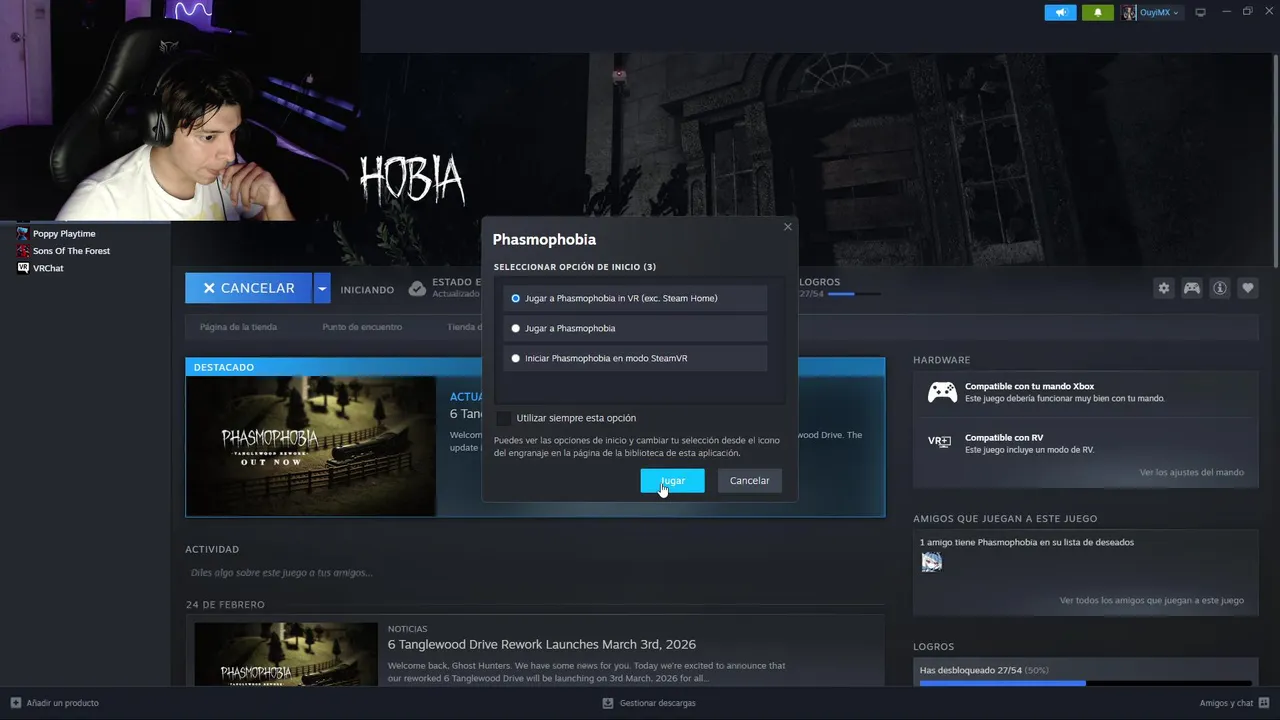This screenshot has height=720, width=1280.
Task: Click the Amigos y chat grid icon
Action: pyautogui.click(x=1264, y=703)
